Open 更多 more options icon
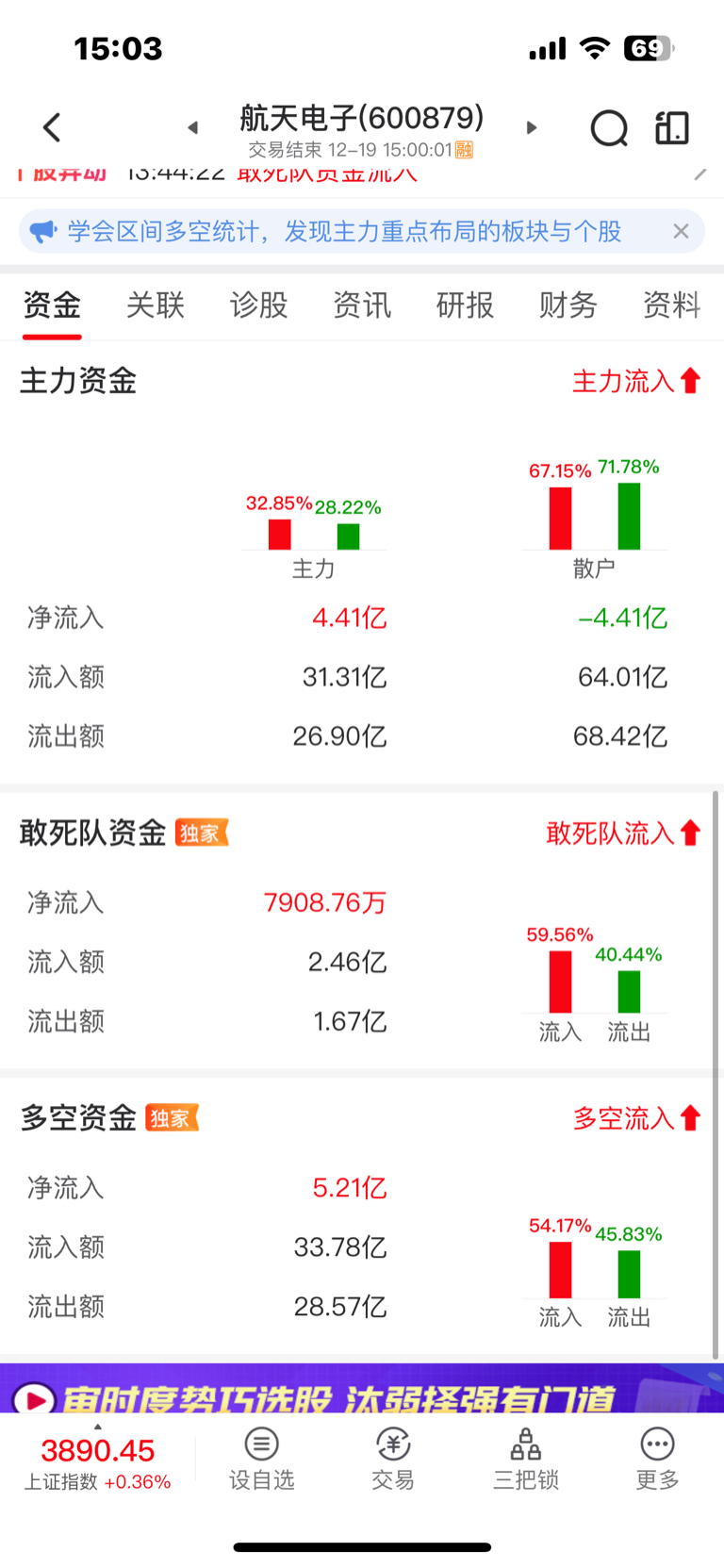This screenshot has width=724, height=1568. click(657, 1459)
